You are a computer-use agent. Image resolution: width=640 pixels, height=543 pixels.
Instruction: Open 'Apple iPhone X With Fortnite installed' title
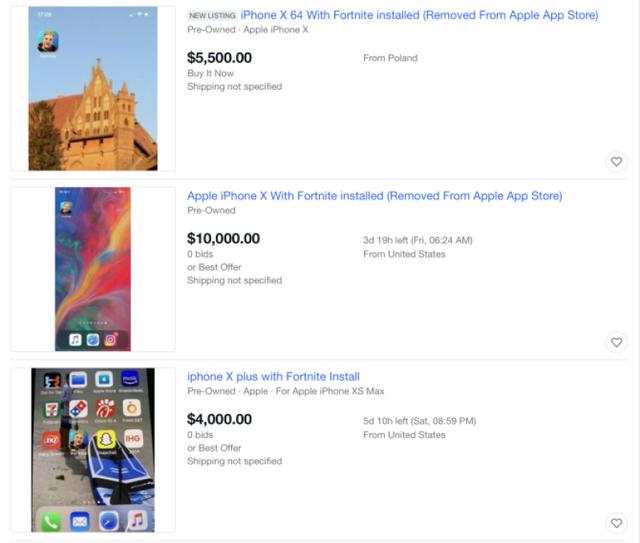tap(374, 196)
